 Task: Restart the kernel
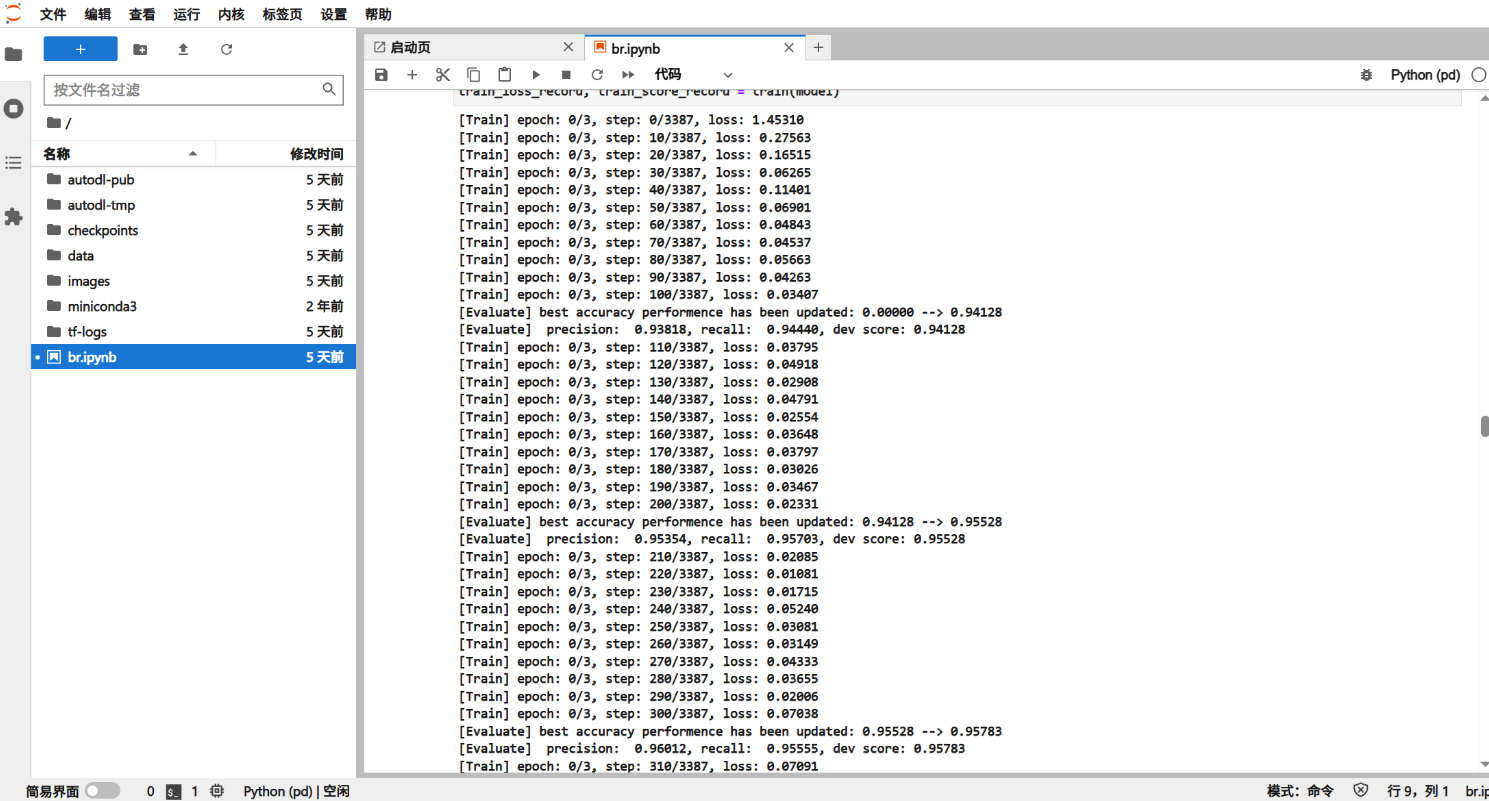(x=597, y=75)
